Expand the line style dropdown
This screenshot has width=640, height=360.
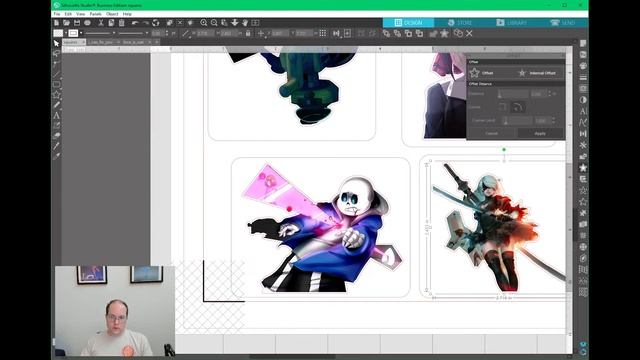pos(114,33)
